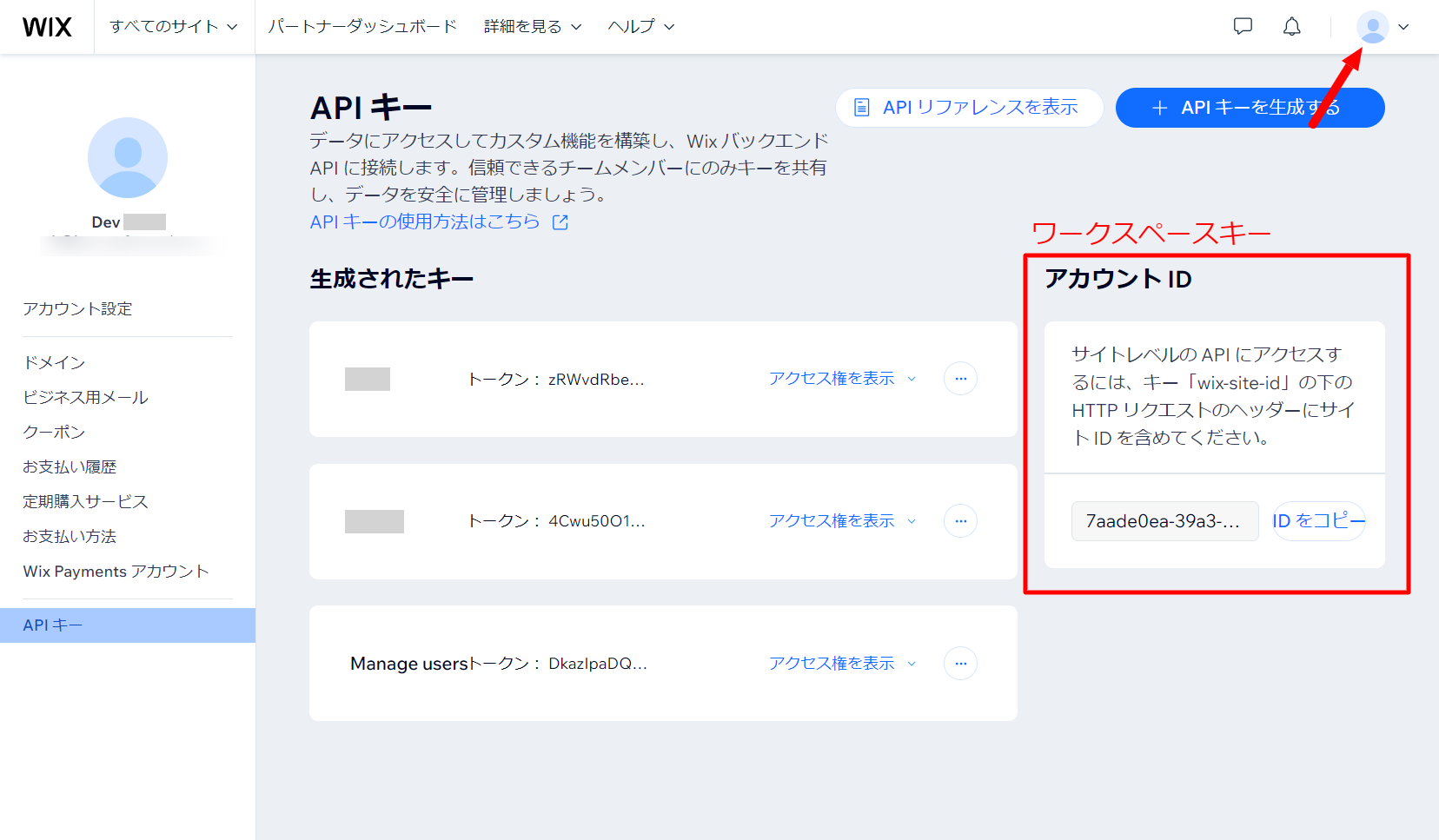
Task: Click token text zRWvdRbe...
Action: click(596, 380)
